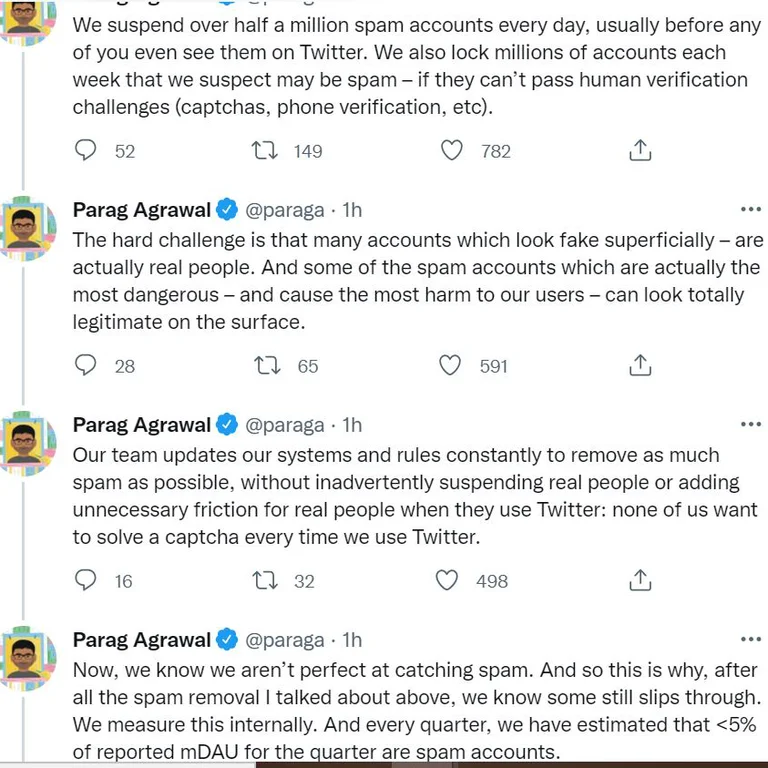Click the @paraga handle on the 'Our team updates' tweet

click(285, 425)
